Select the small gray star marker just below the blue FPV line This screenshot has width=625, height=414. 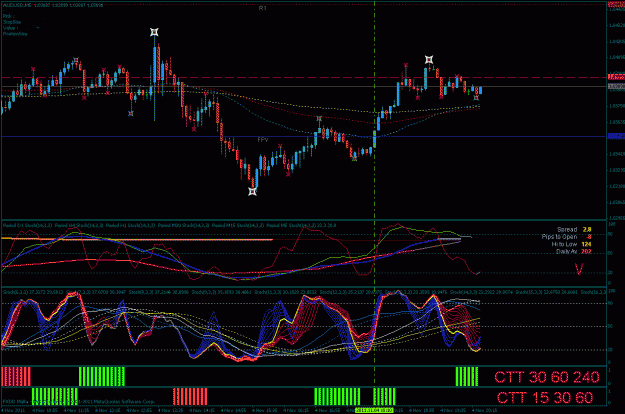(354, 159)
